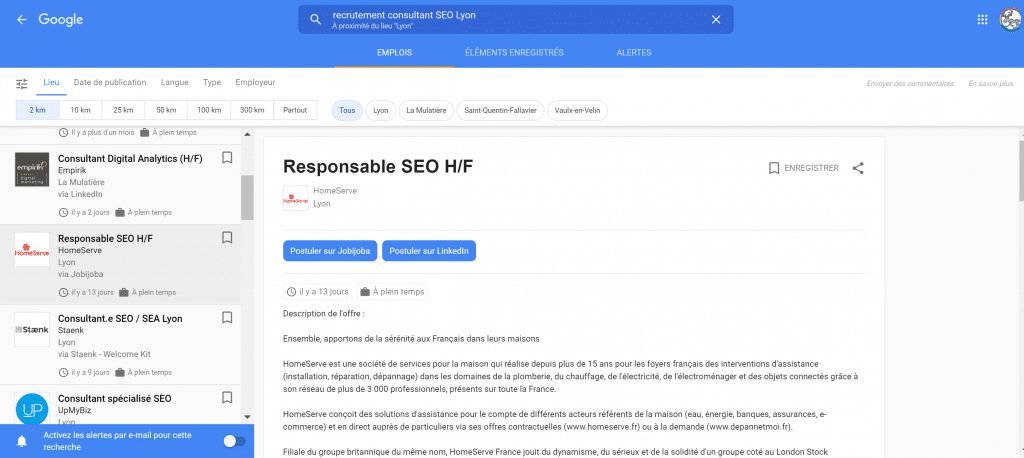
Task: Select the 100 km distance option
Action: point(209,110)
